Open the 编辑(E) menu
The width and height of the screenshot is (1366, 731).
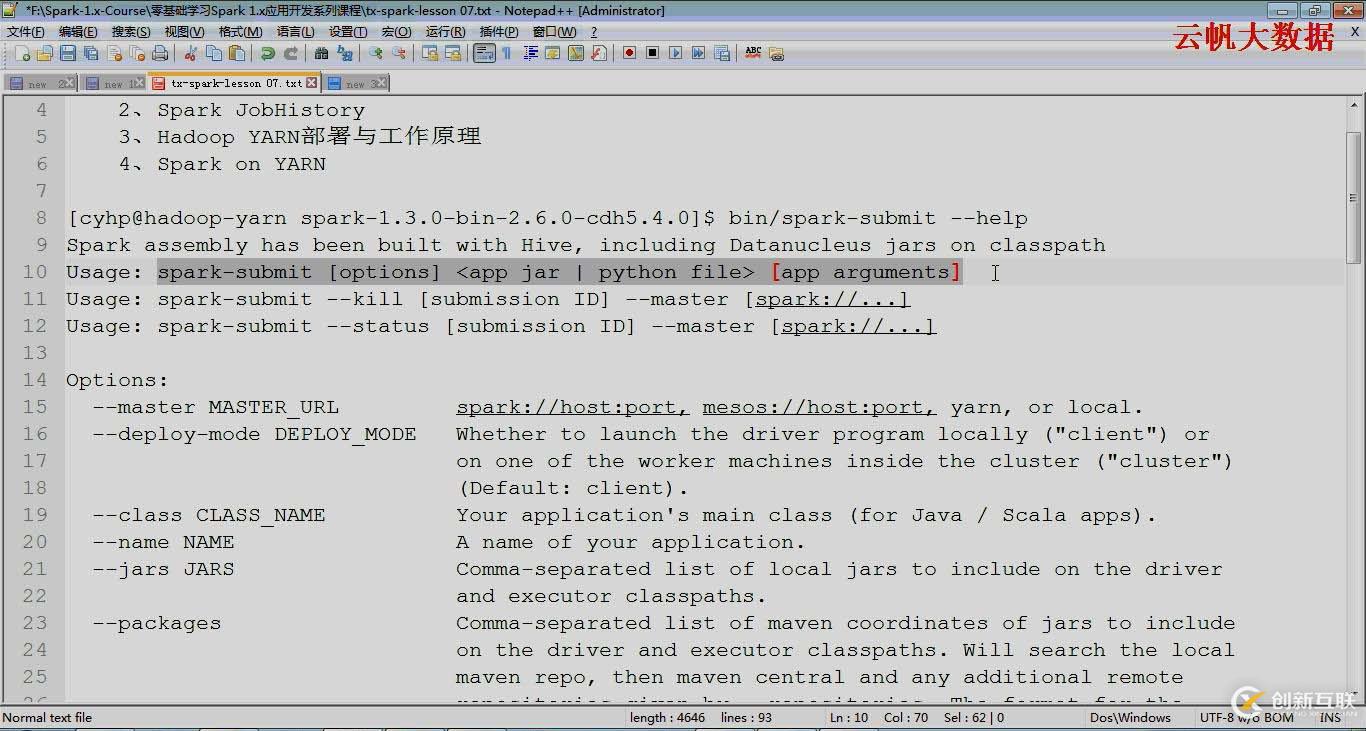pos(78,32)
